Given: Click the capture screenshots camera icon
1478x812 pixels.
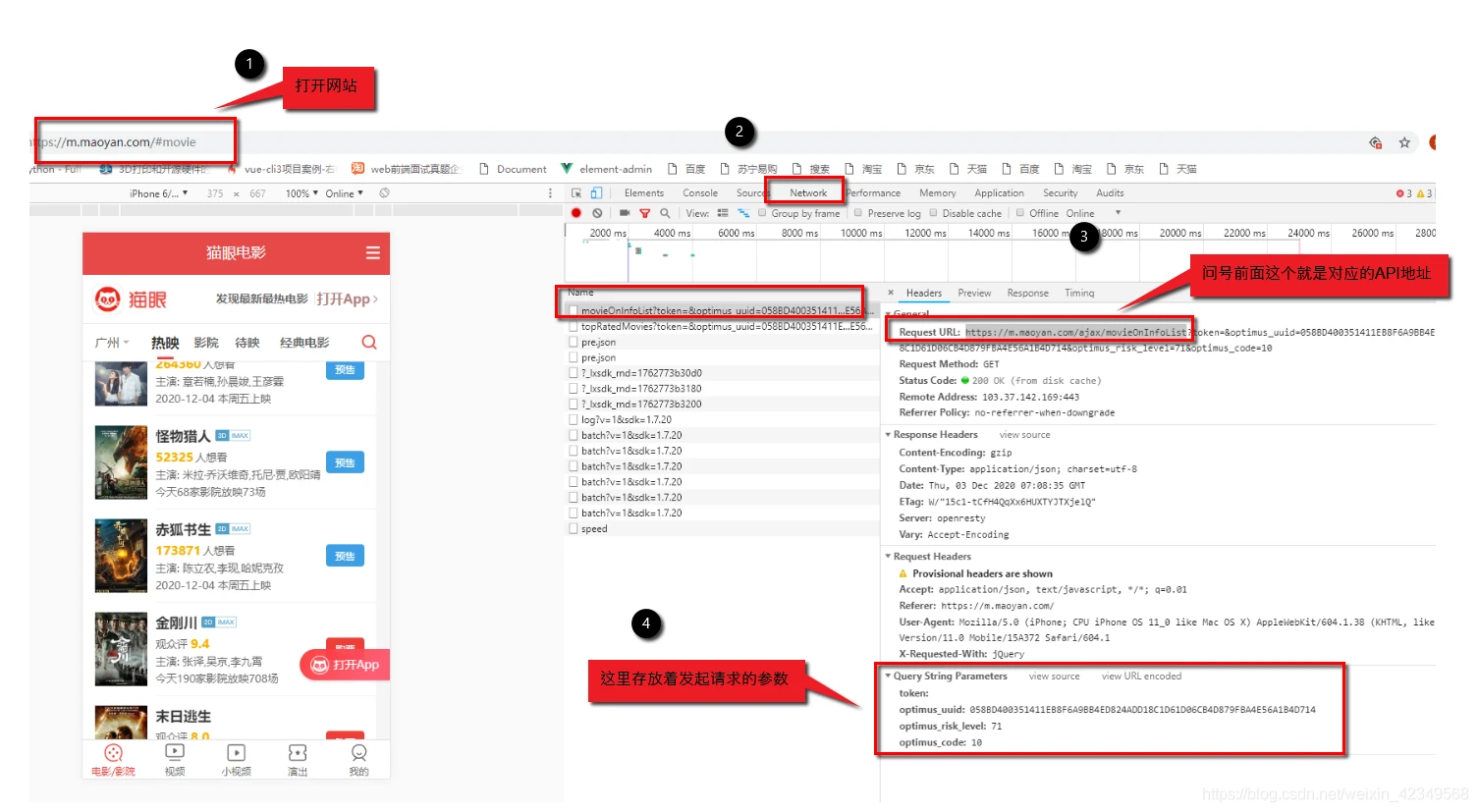Looking at the screenshot, I should pyautogui.click(x=625, y=213).
